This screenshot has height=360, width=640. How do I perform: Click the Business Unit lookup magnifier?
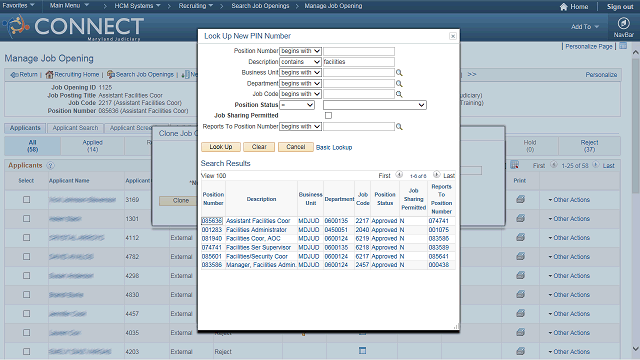(x=399, y=73)
